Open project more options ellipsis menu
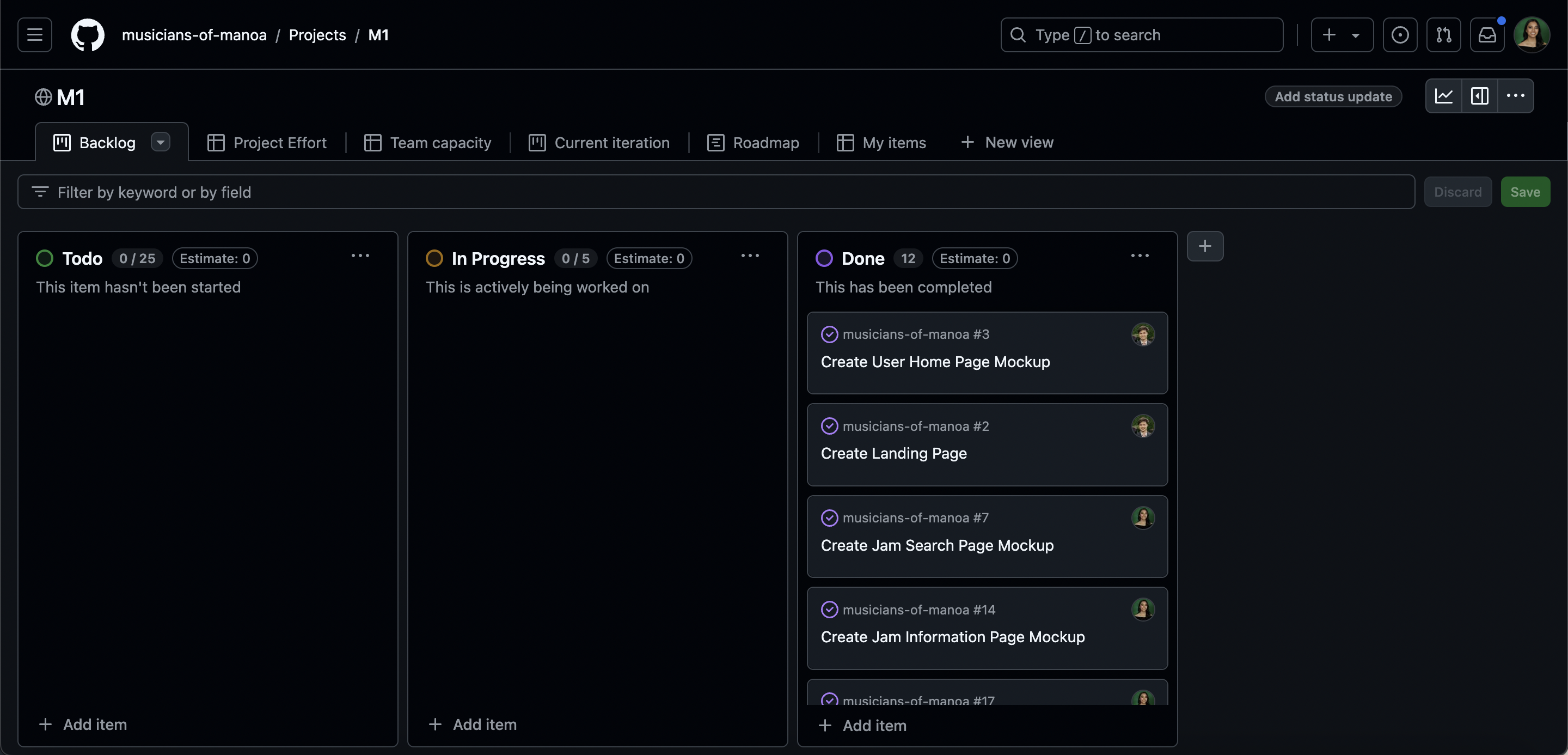Viewport: 1568px width, 755px height. coord(1516,96)
